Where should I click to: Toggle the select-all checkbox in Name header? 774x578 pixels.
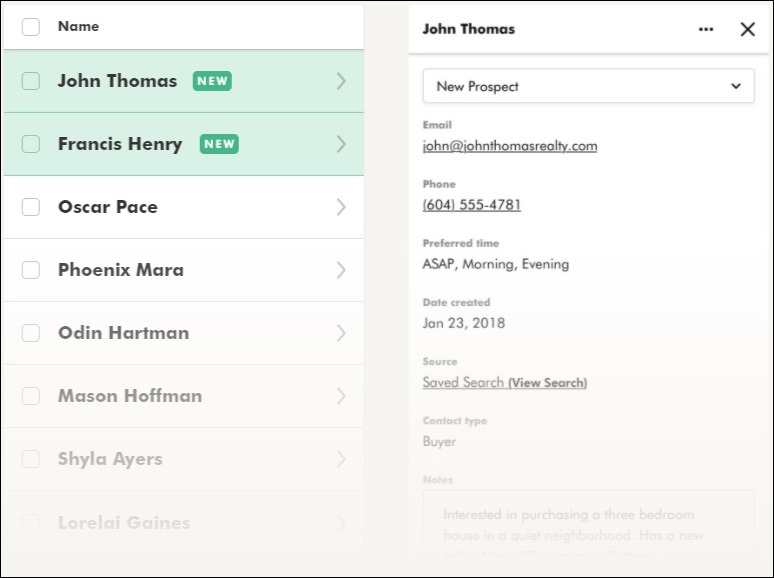(x=31, y=27)
